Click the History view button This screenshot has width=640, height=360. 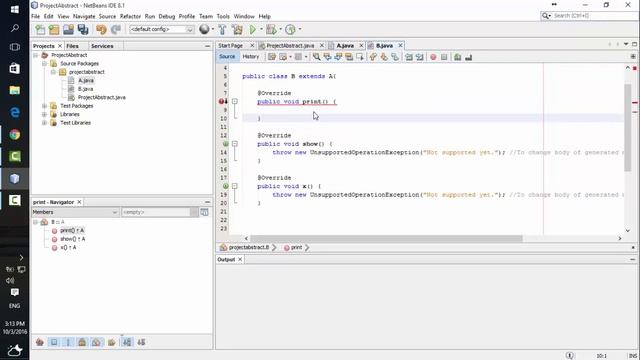(x=251, y=57)
